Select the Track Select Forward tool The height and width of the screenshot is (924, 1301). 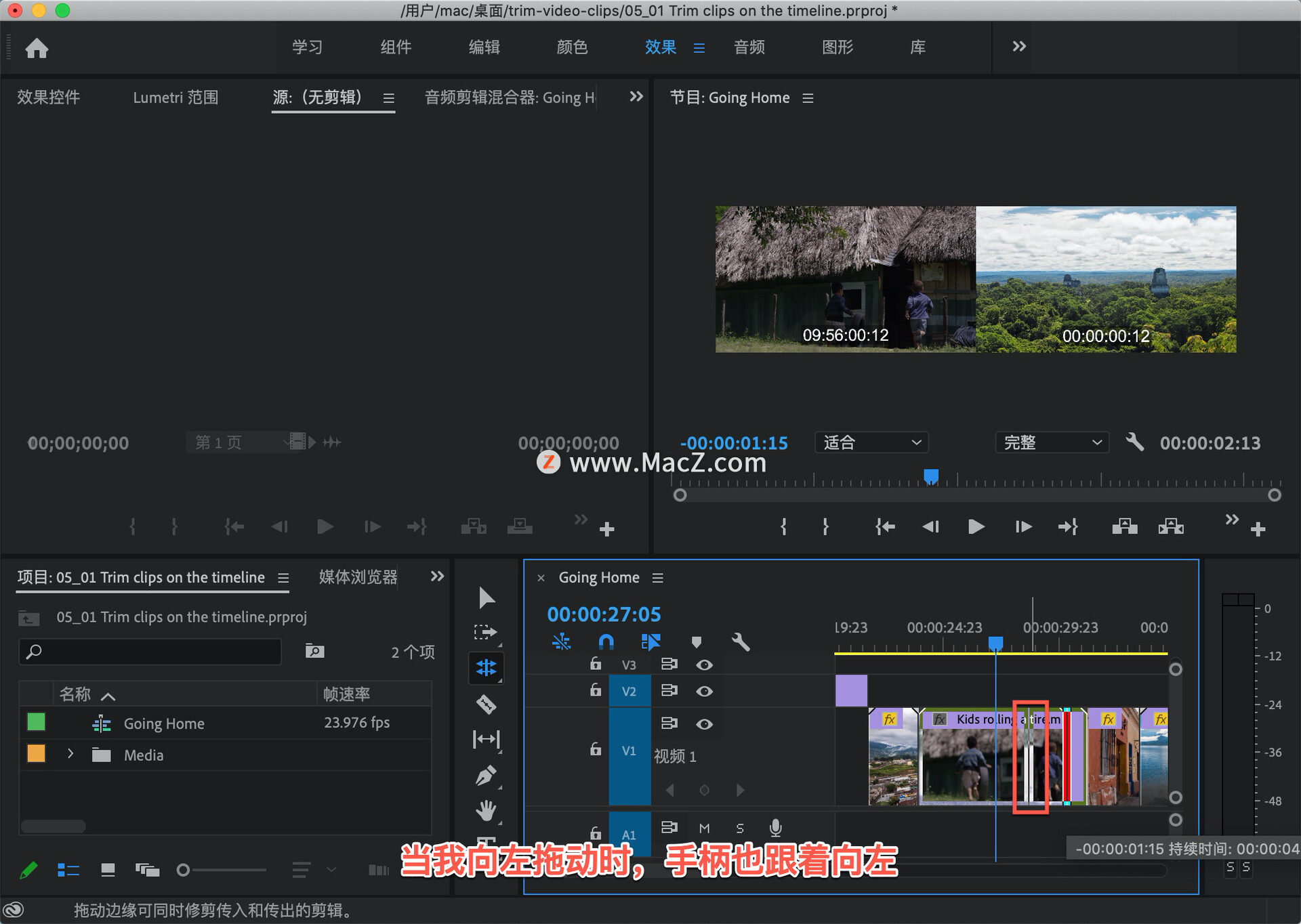(x=485, y=632)
